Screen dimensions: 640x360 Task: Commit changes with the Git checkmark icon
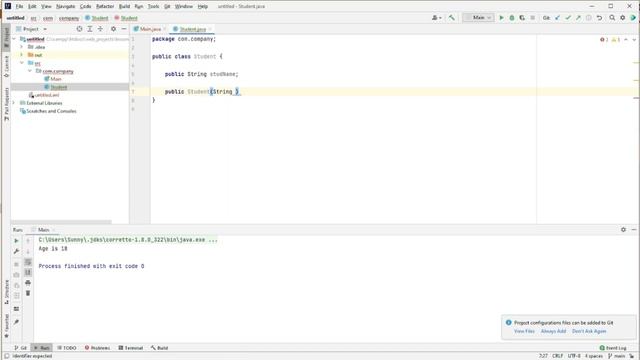(x=568, y=18)
